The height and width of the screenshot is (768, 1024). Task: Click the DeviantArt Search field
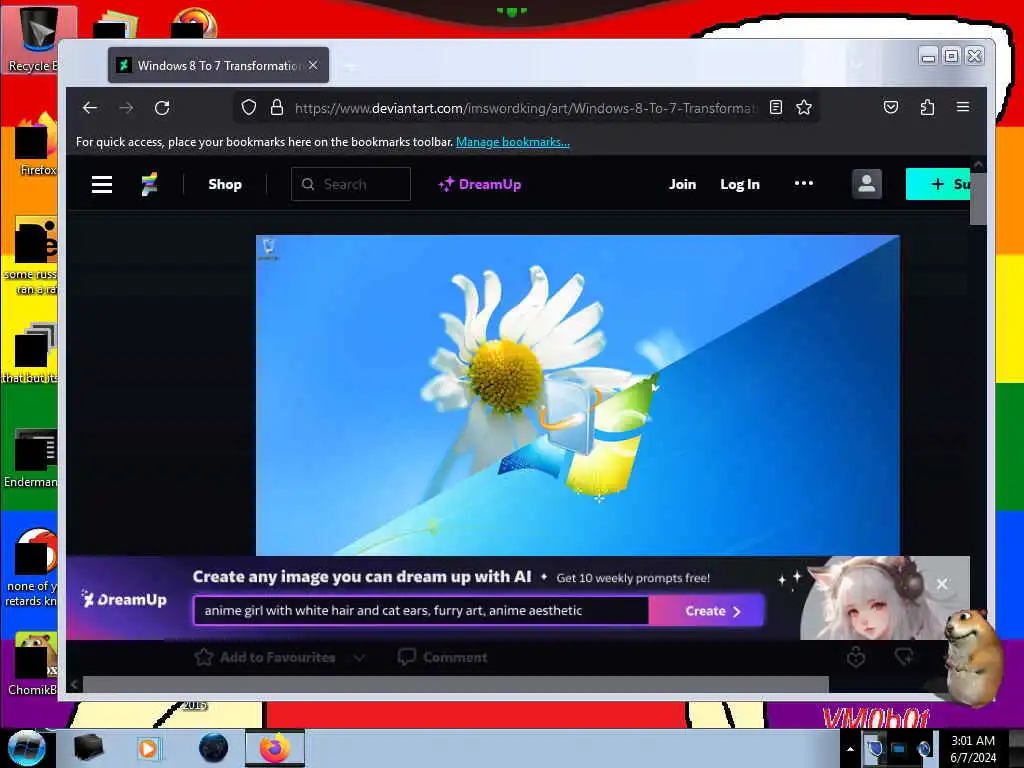pos(351,184)
